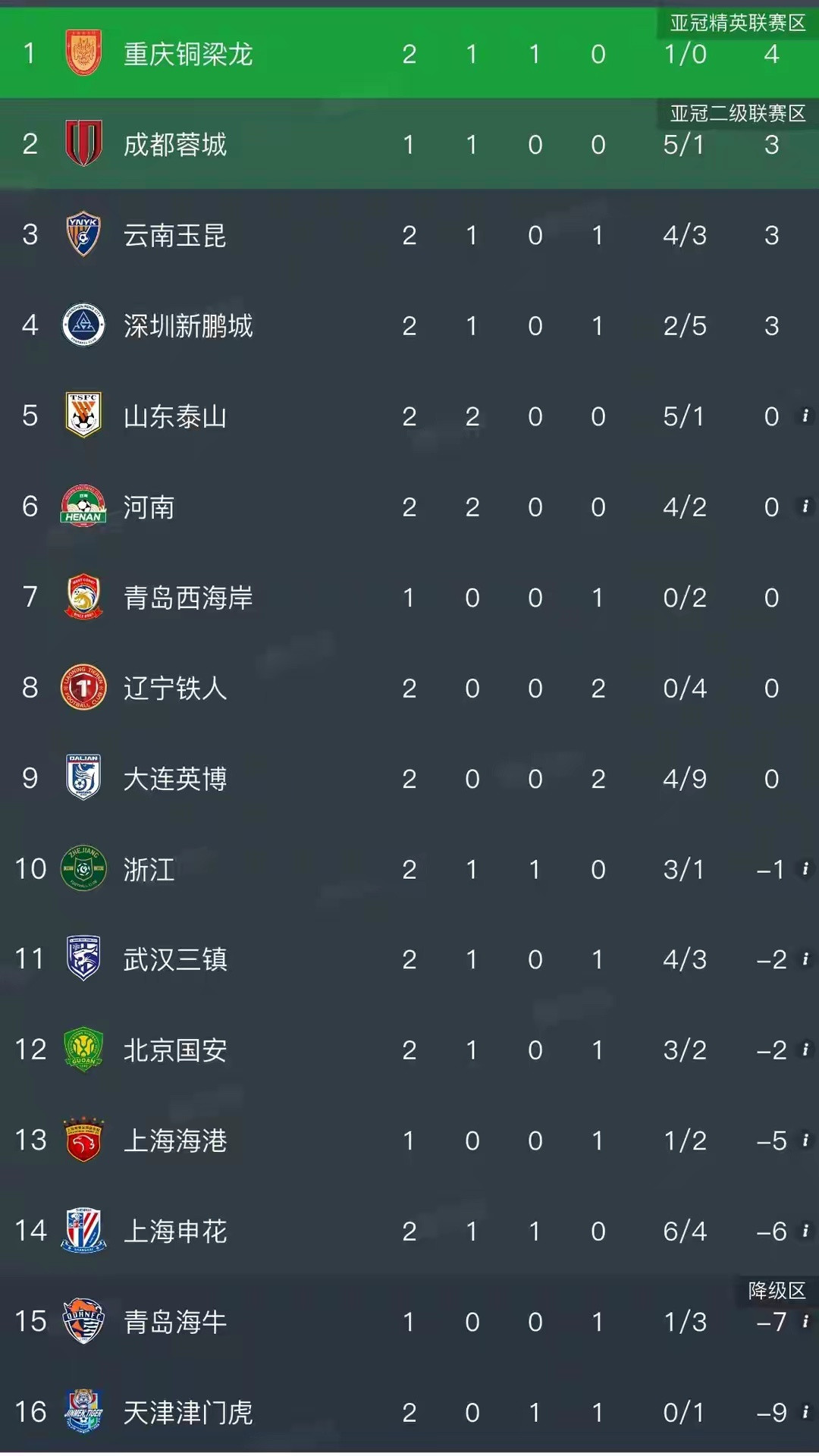
Task: Open the info icon next to 山东泰山
Action: point(806,416)
